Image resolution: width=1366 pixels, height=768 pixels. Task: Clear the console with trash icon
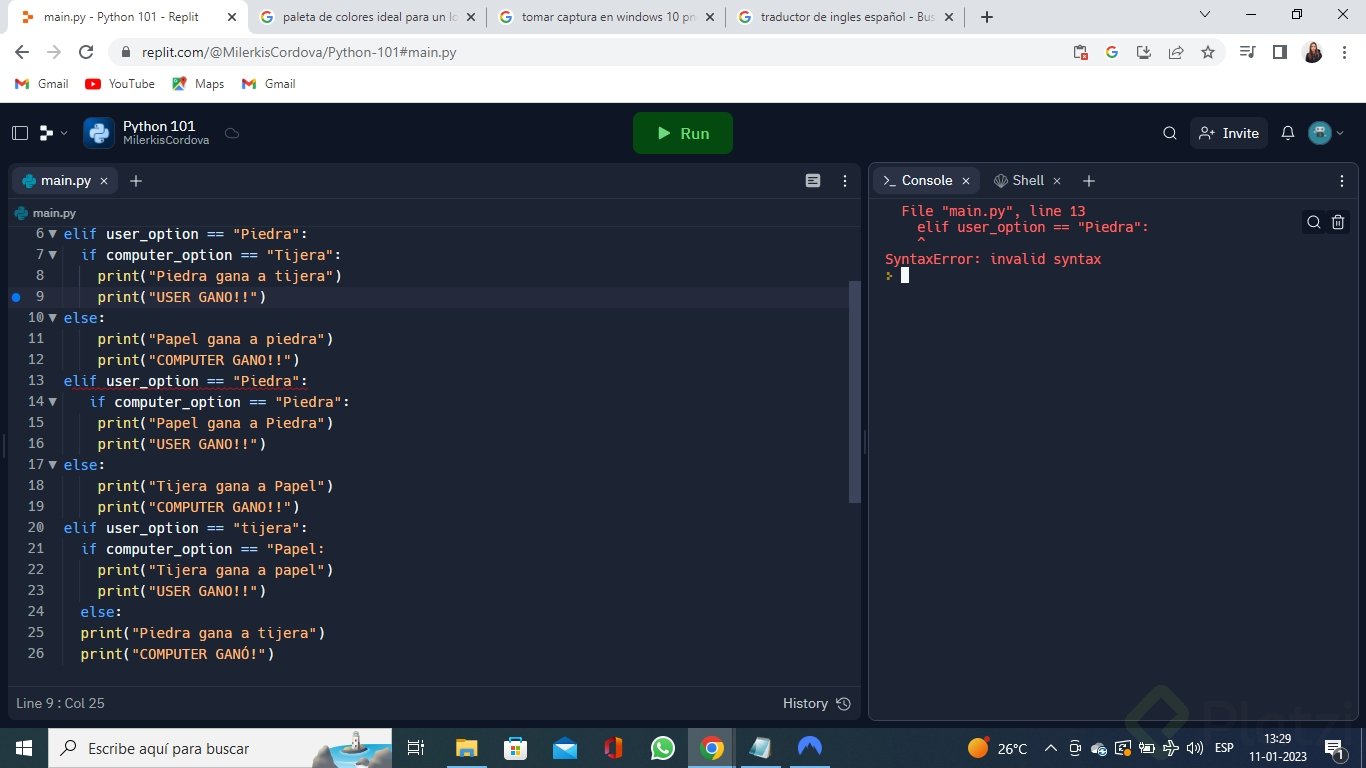coord(1339,222)
